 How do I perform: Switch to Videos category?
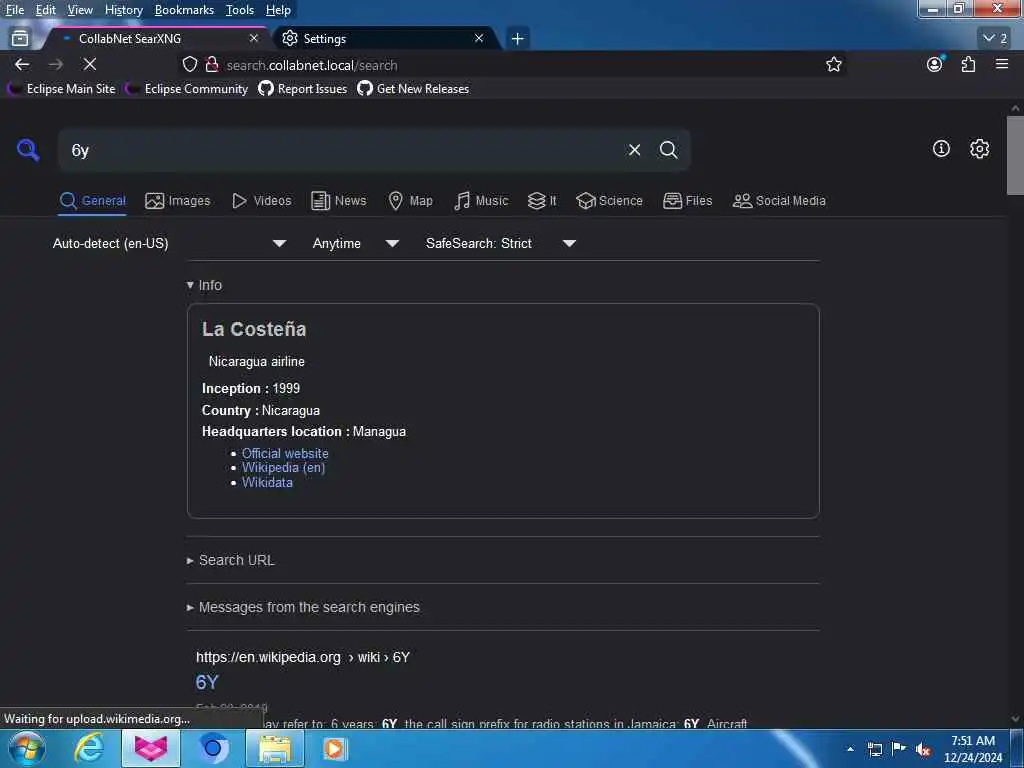pos(261,200)
